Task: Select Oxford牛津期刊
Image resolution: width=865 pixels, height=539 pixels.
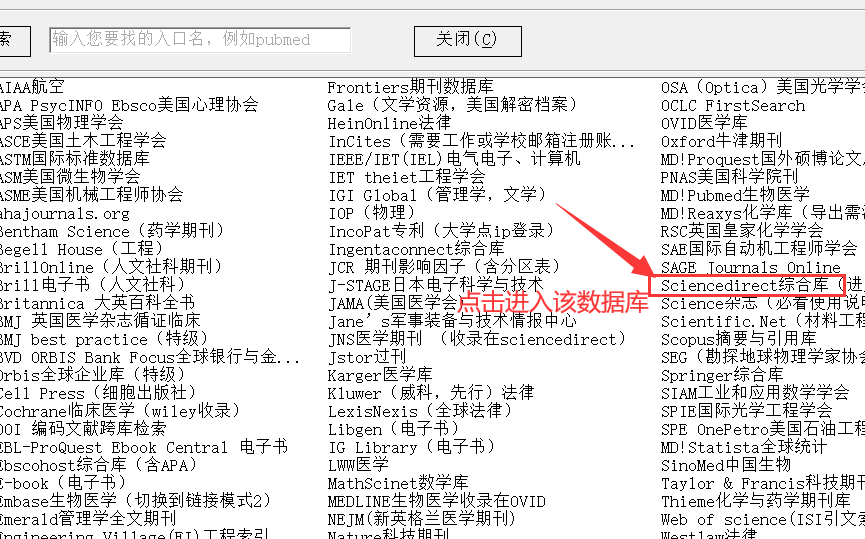Action: pos(722,141)
